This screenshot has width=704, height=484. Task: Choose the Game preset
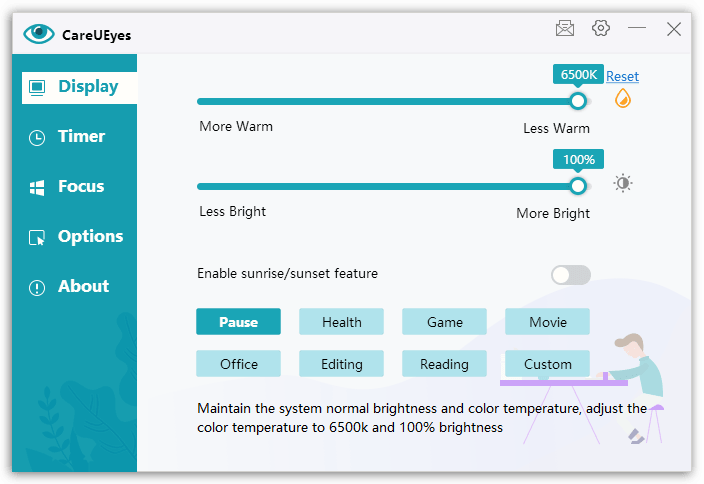[x=444, y=321]
